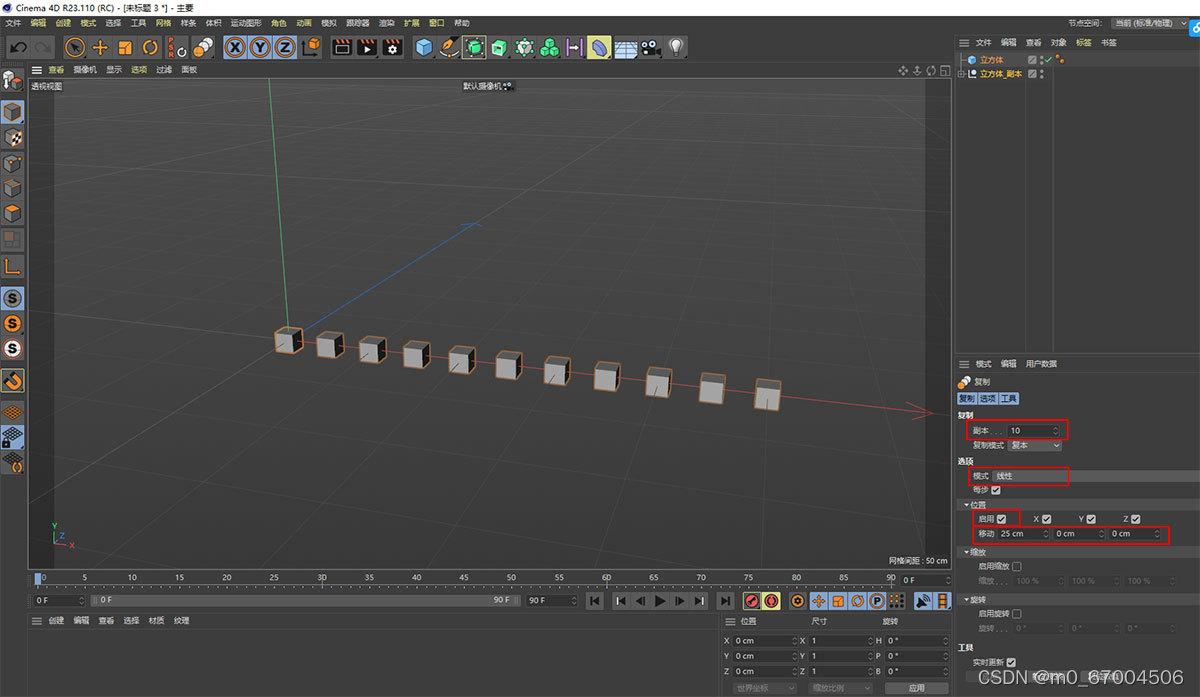Go to start of animation
The image size is (1200, 697).
(x=594, y=601)
